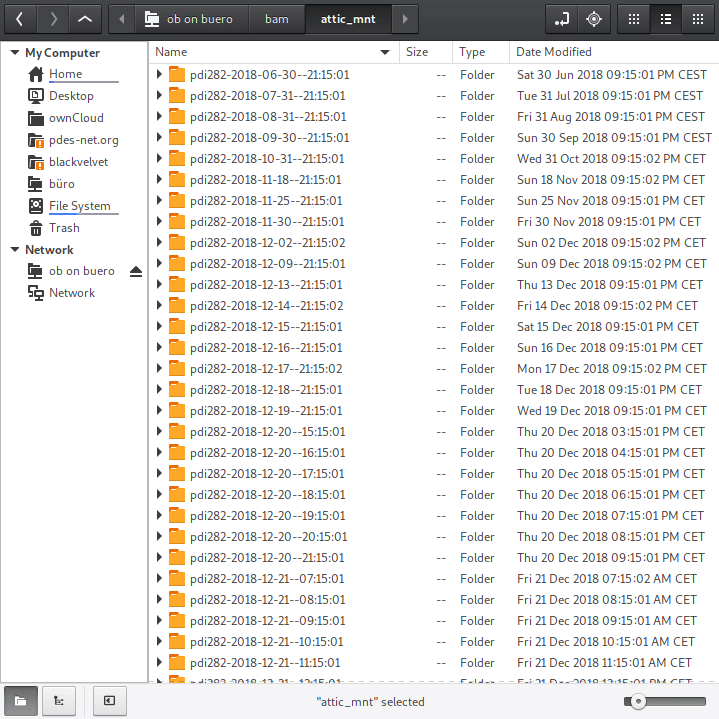Image resolution: width=719 pixels, height=719 pixels.
Task: Select folder icon of pdi282-2018-08-31--21:15:01
Action: coord(177,116)
